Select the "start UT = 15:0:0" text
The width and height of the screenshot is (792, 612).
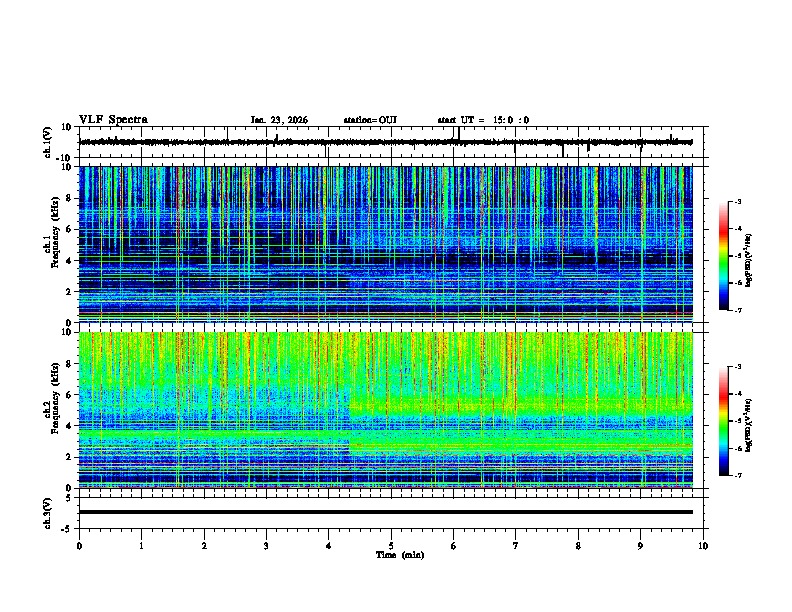(483, 120)
